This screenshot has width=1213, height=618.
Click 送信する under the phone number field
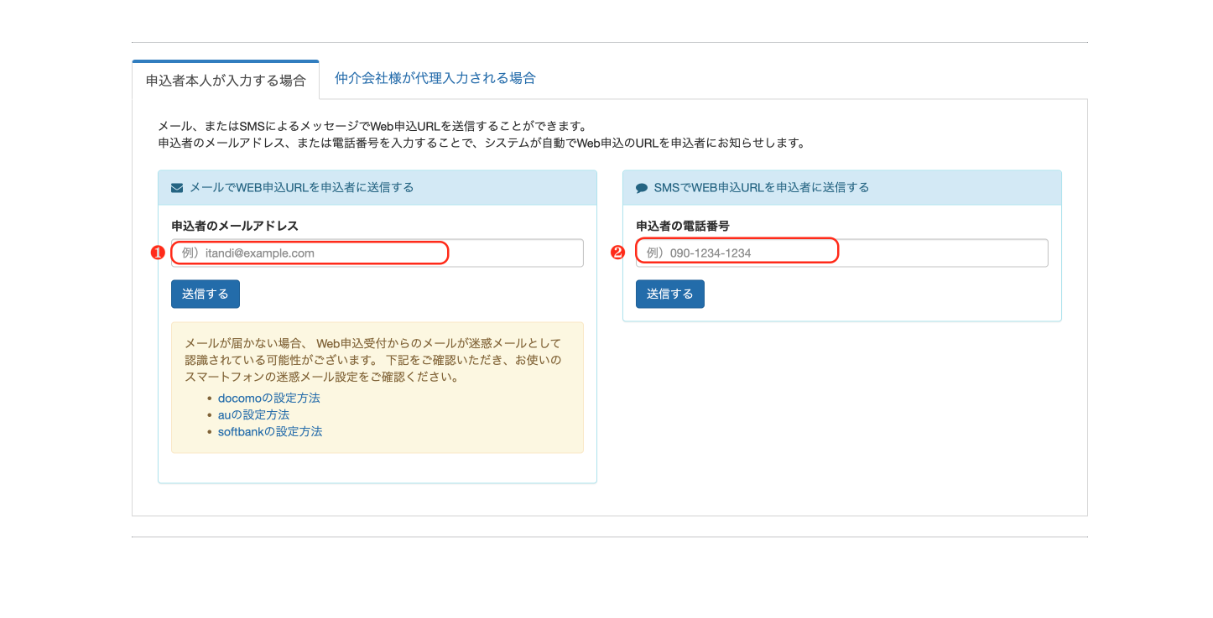(670, 294)
